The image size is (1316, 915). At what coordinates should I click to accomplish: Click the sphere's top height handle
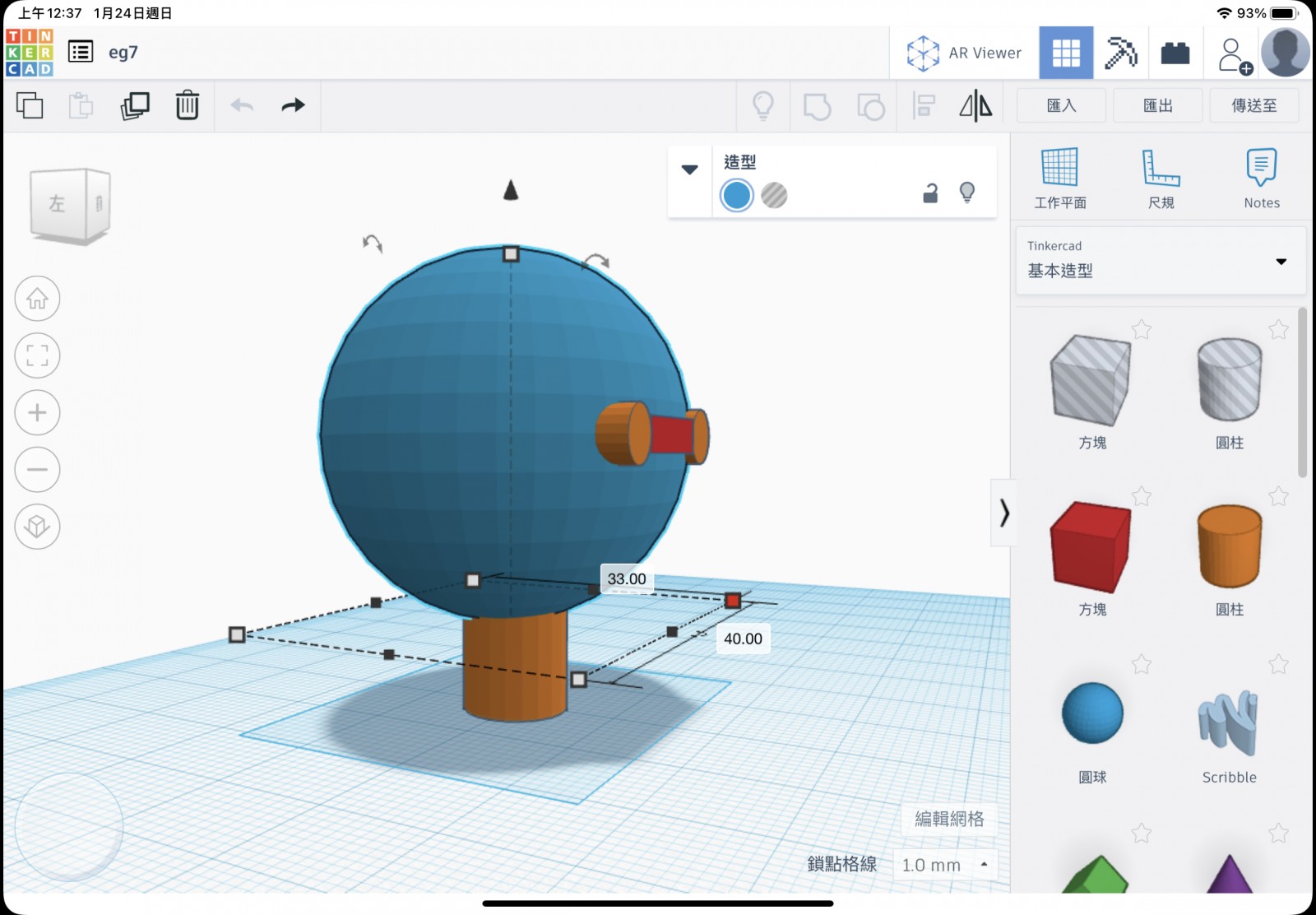click(x=511, y=254)
